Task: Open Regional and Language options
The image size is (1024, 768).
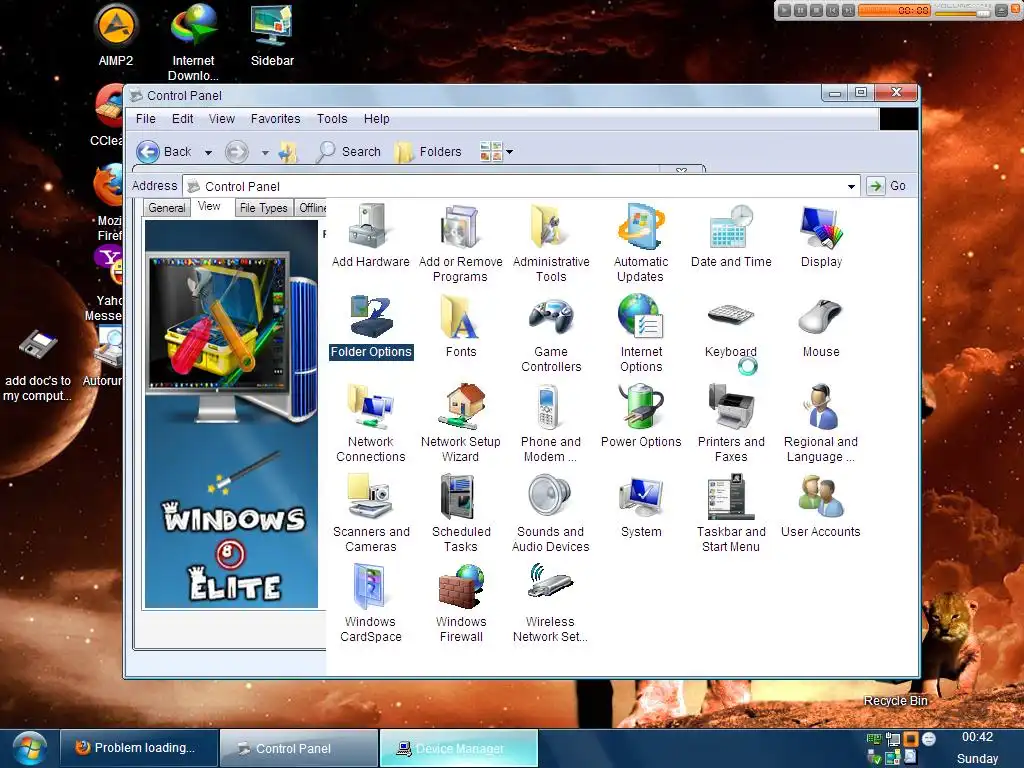Action: 821,423
